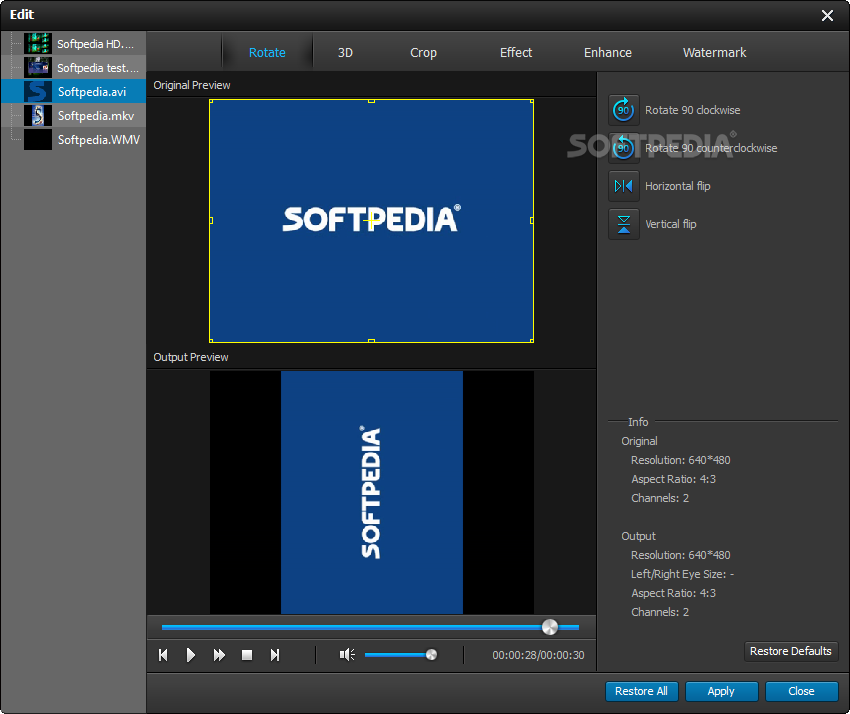
Task: Select Softpedia.mkv in the file list
Action: (x=95, y=116)
